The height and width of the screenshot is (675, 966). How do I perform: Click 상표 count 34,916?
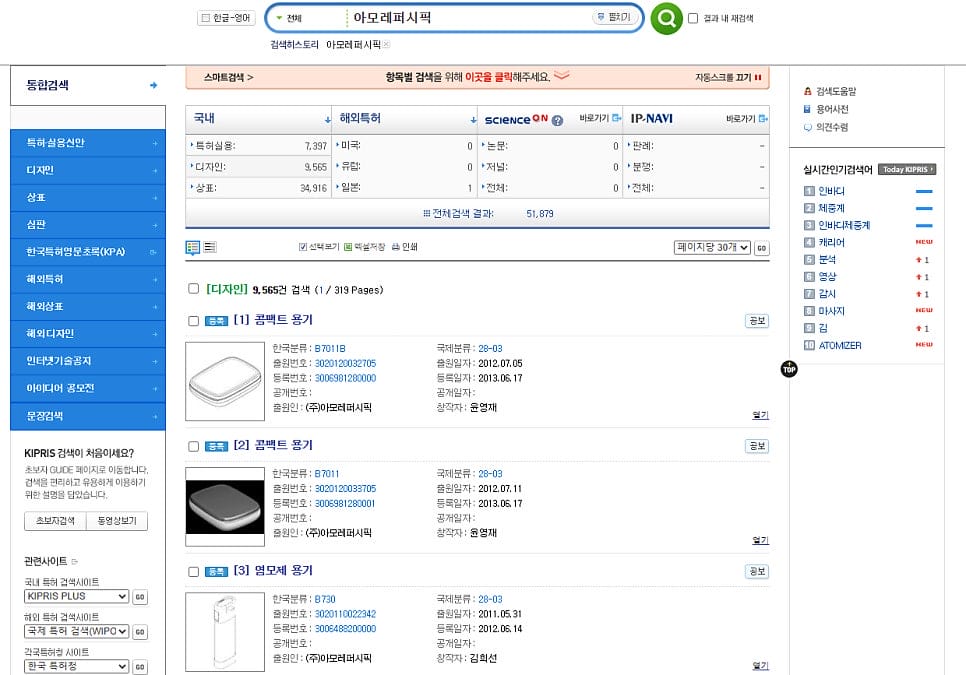point(313,188)
